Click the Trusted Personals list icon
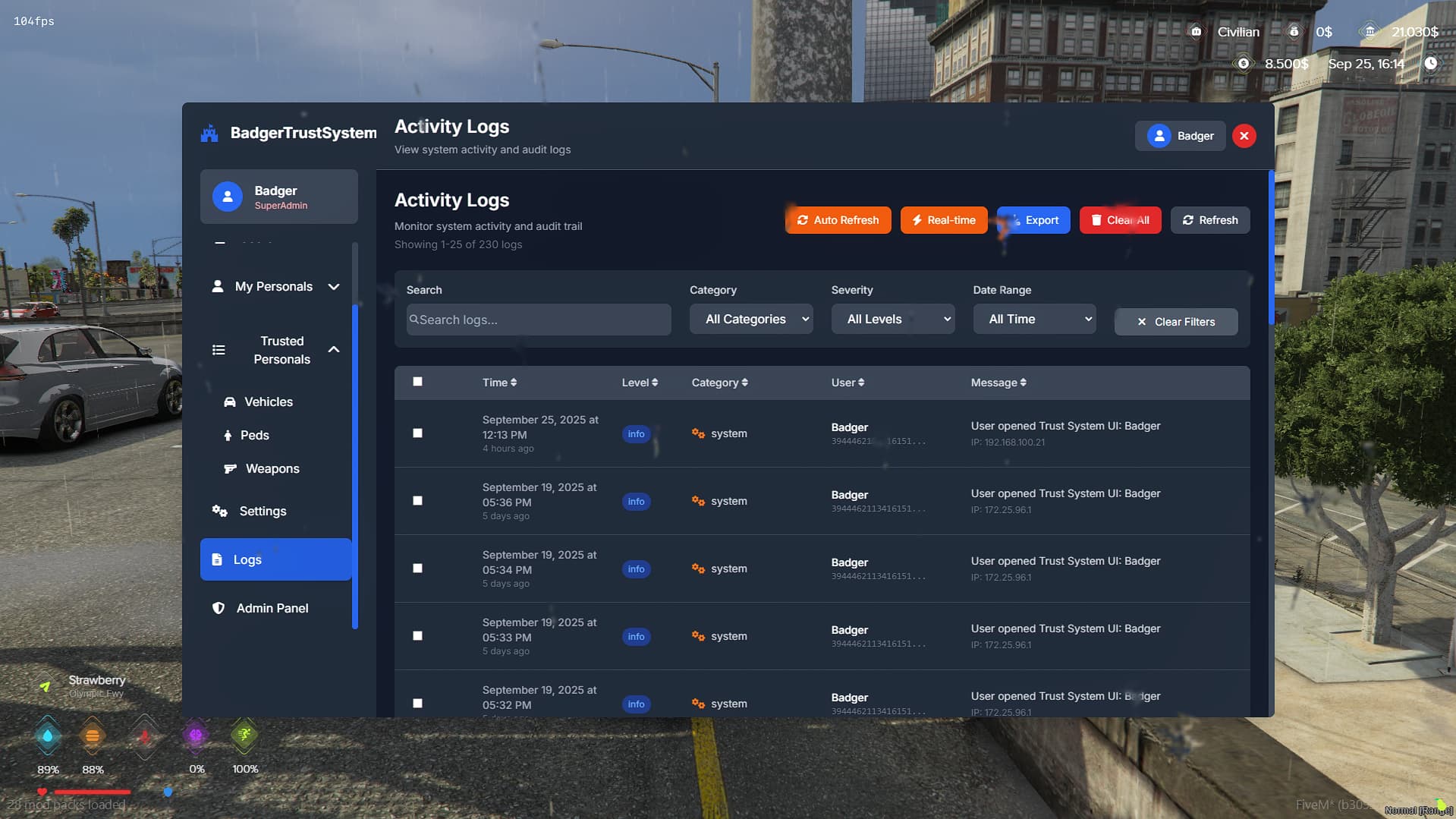Image resolution: width=1456 pixels, height=819 pixels. pyautogui.click(x=219, y=350)
